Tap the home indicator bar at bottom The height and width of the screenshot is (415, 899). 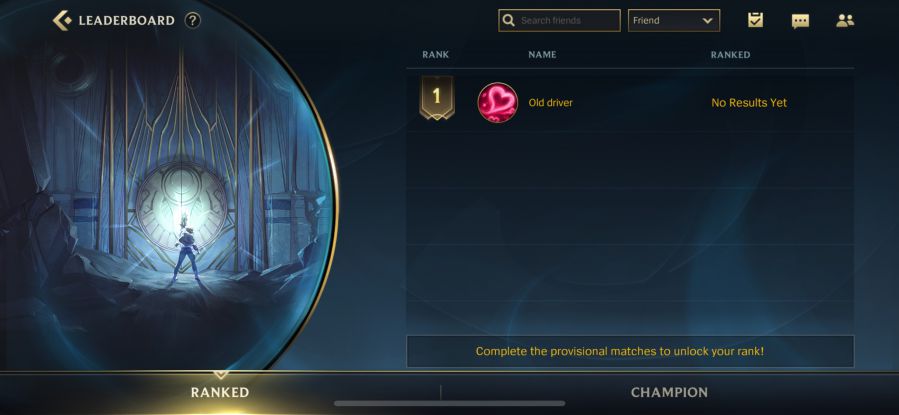pyautogui.click(x=450, y=404)
